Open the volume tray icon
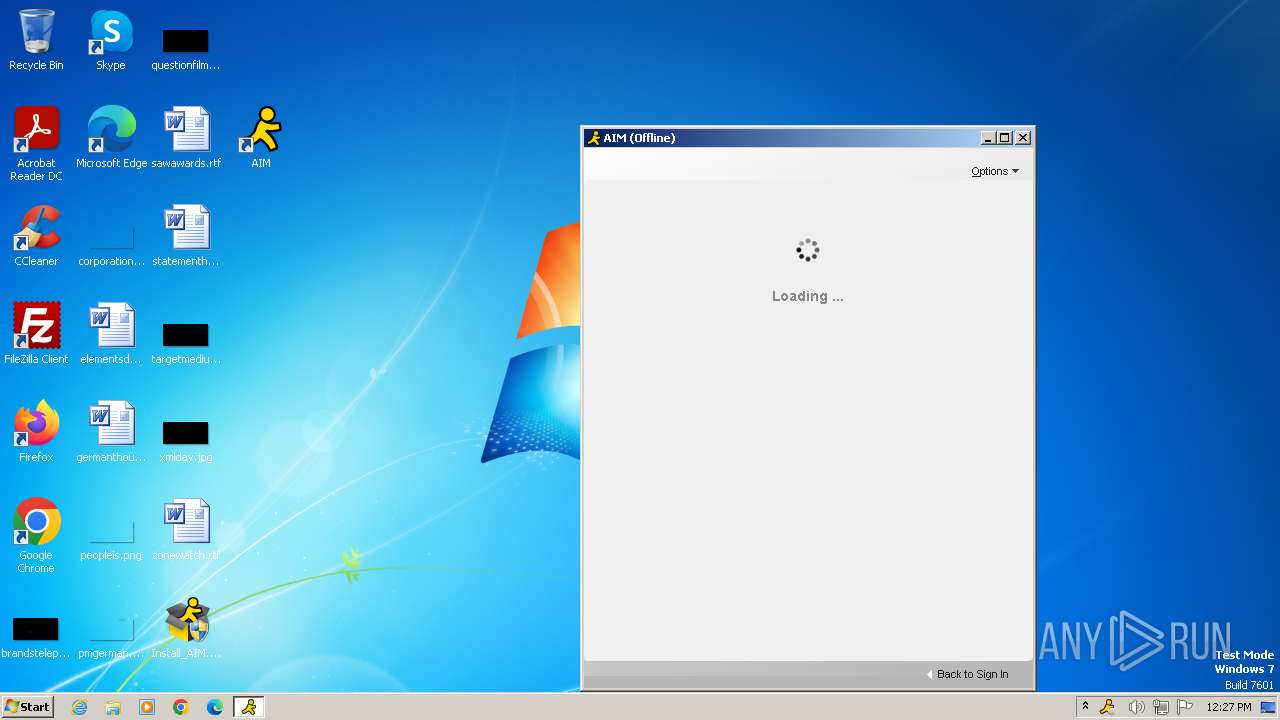Image resolution: width=1280 pixels, height=720 pixels. (1136, 707)
